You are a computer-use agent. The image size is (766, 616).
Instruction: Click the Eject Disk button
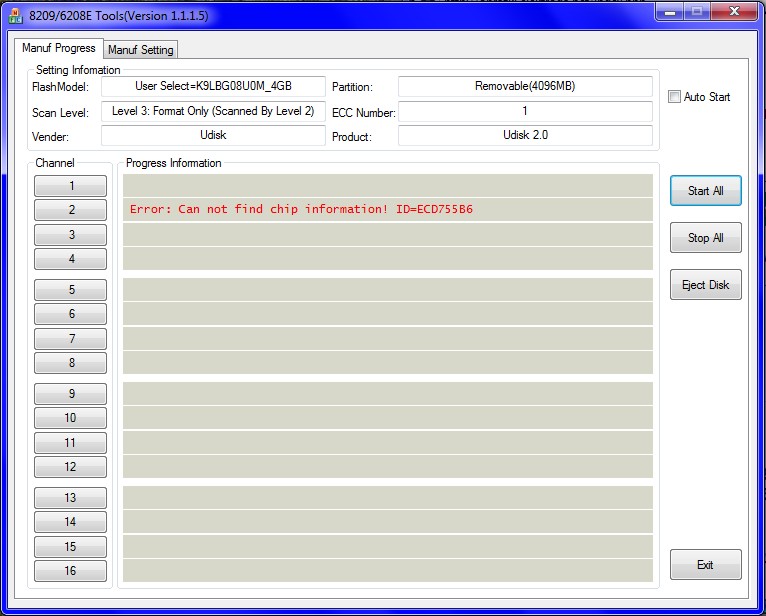click(x=705, y=284)
